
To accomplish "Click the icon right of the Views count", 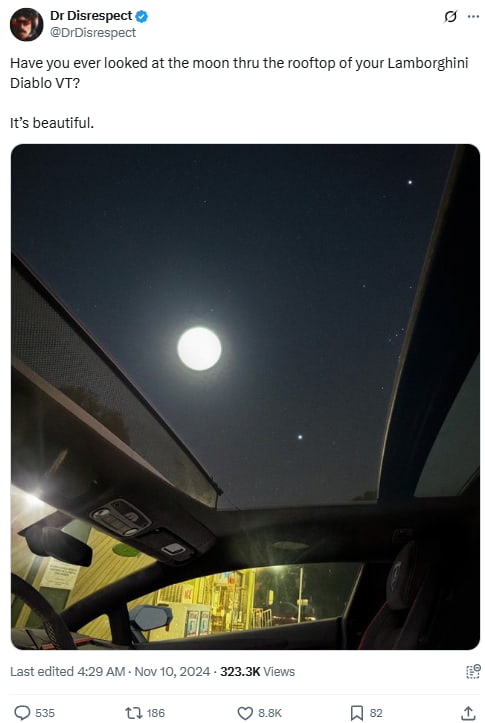I will coord(473,671).
